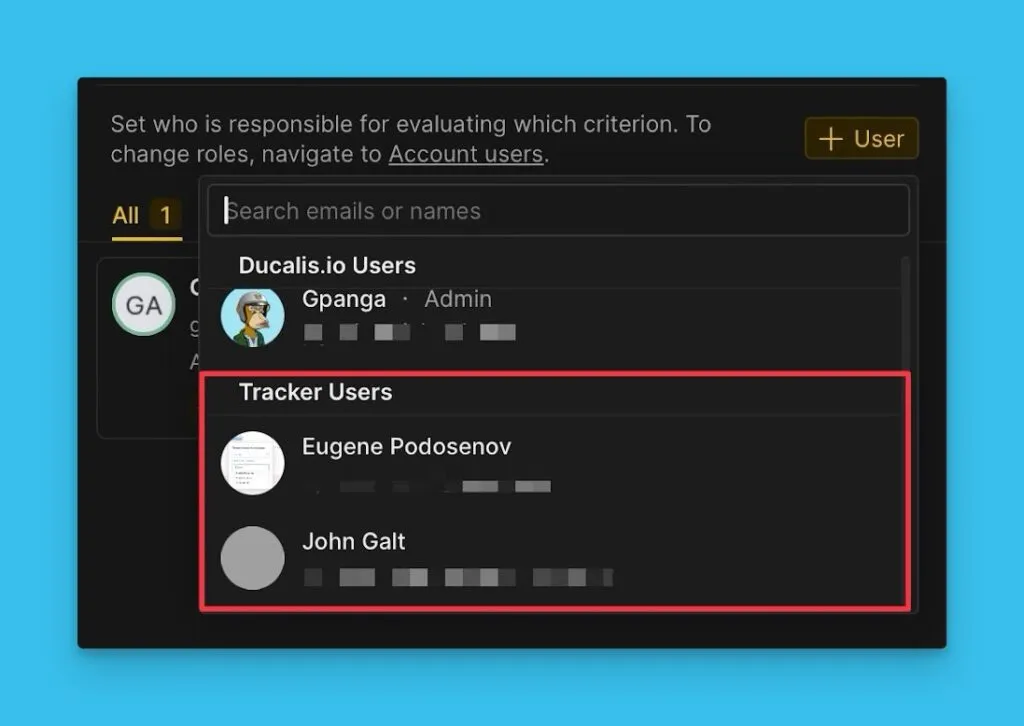Click the blurred email under Gpanga
Image resolution: width=1024 pixels, height=726 pixels.
click(410, 332)
